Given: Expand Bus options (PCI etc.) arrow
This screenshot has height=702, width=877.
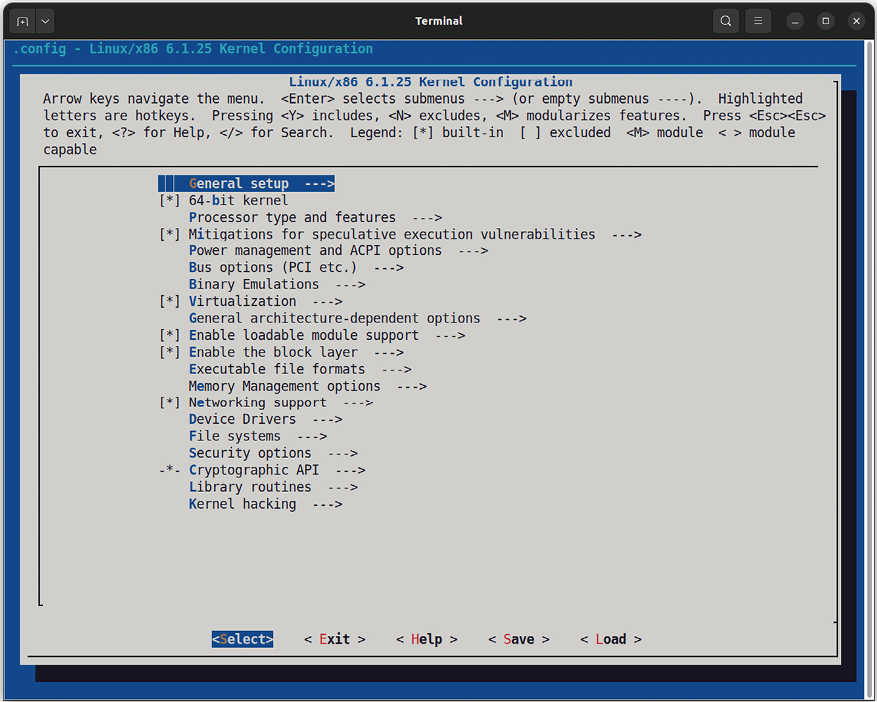Looking at the screenshot, I should pos(389,267).
